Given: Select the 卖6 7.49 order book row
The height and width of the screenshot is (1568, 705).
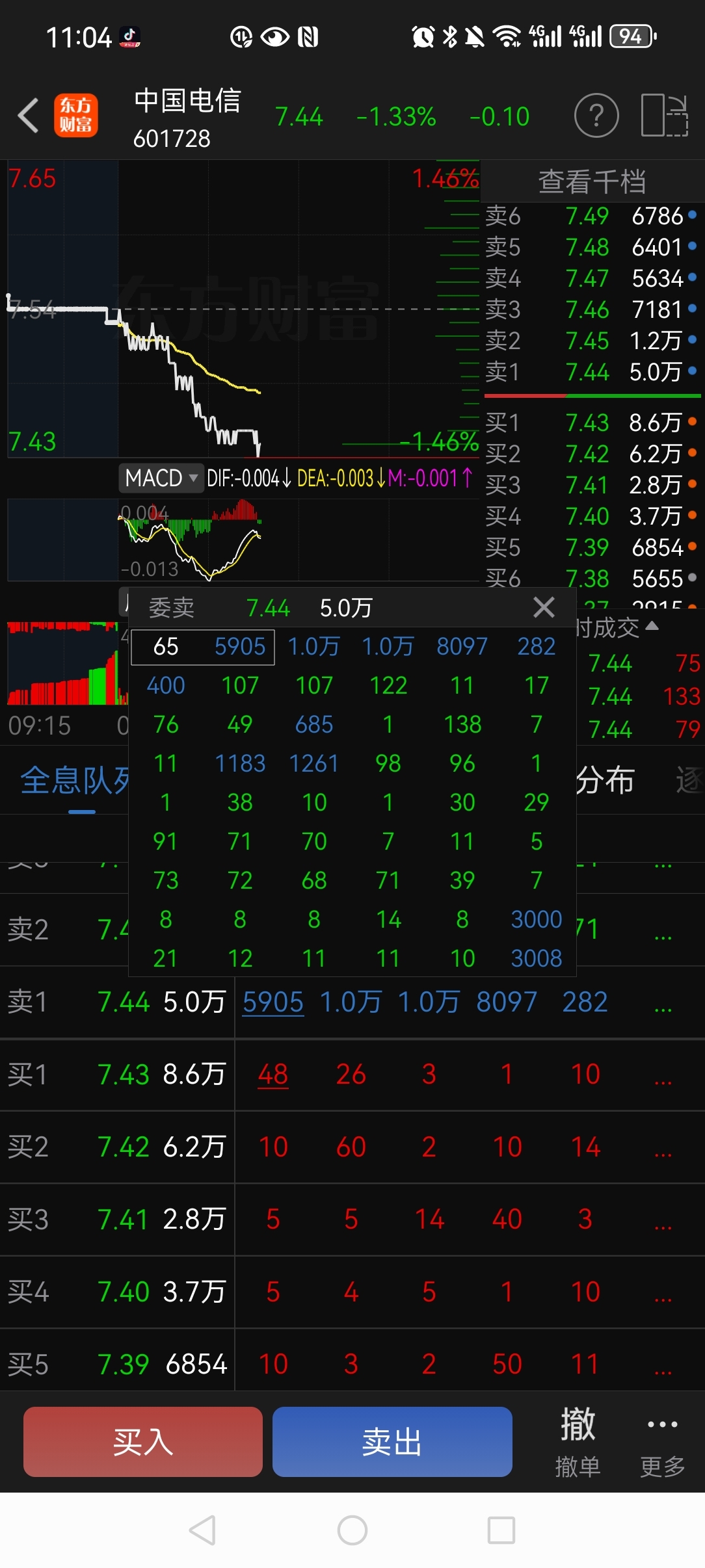Looking at the screenshot, I should pyautogui.click(x=591, y=216).
